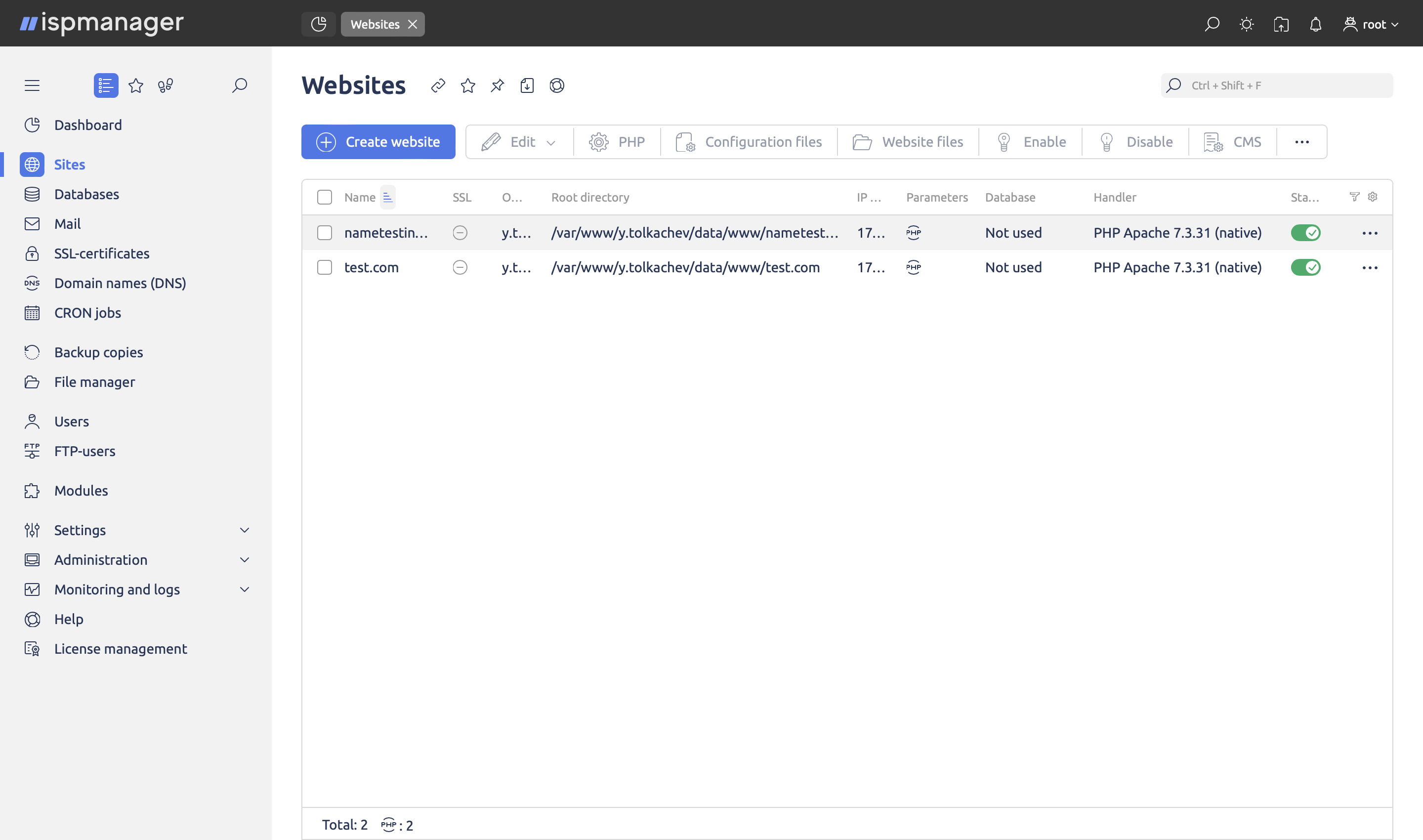Open the CRON jobs section
The height and width of the screenshot is (840, 1423).
tap(87, 312)
